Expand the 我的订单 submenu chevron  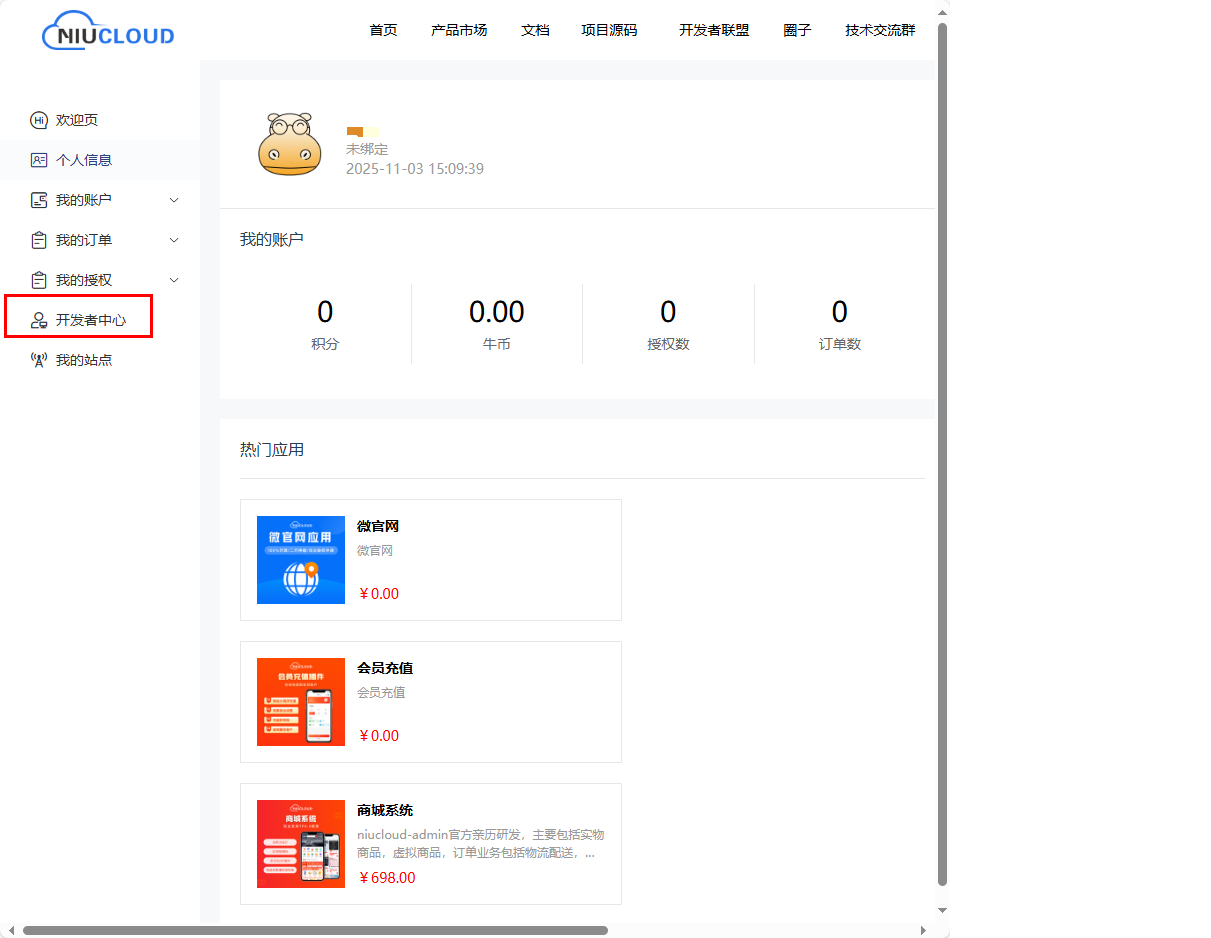tap(174, 240)
